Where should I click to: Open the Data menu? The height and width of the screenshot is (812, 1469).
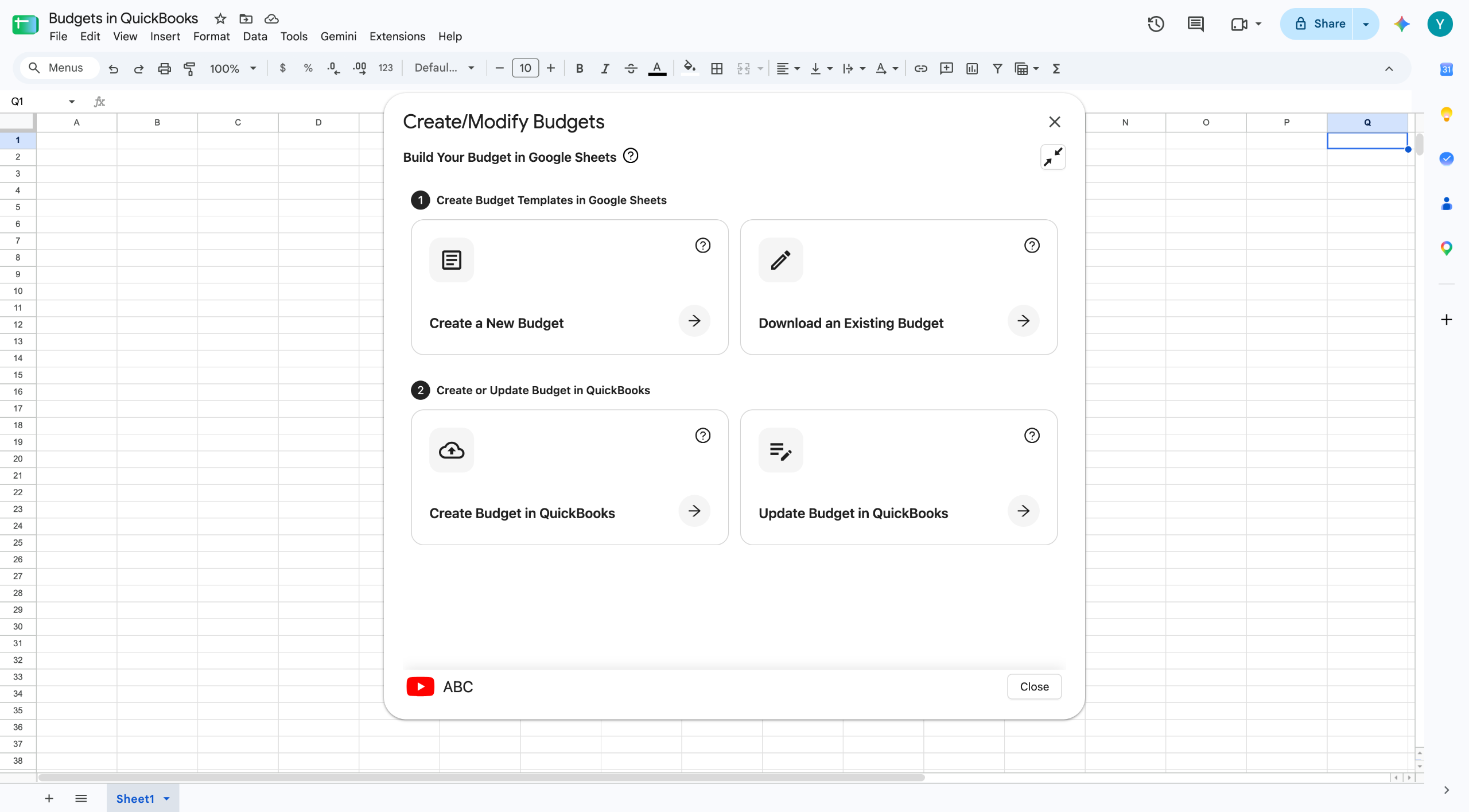click(255, 37)
